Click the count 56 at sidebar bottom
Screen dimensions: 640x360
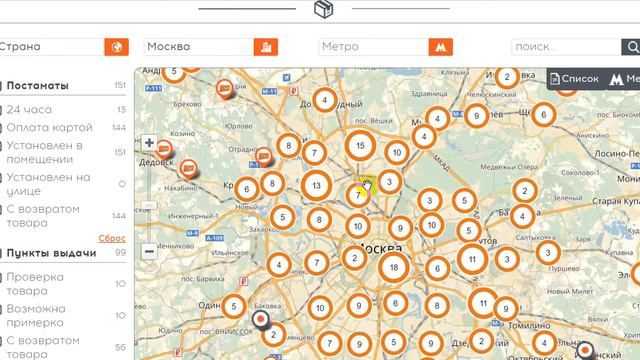(x=120, y=347)
